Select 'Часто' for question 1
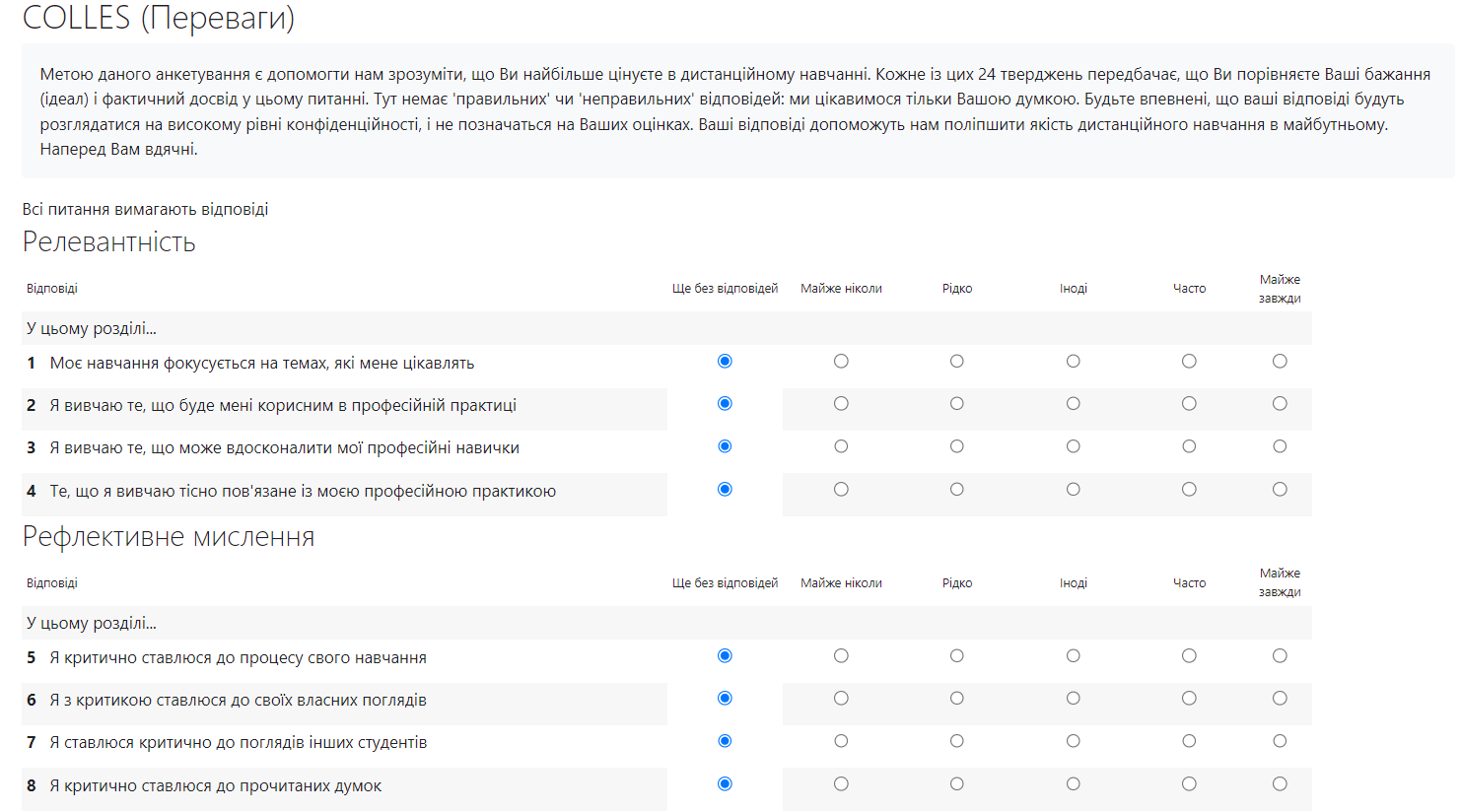This screenshot has width=1461, height=812. pos(1190,362)
